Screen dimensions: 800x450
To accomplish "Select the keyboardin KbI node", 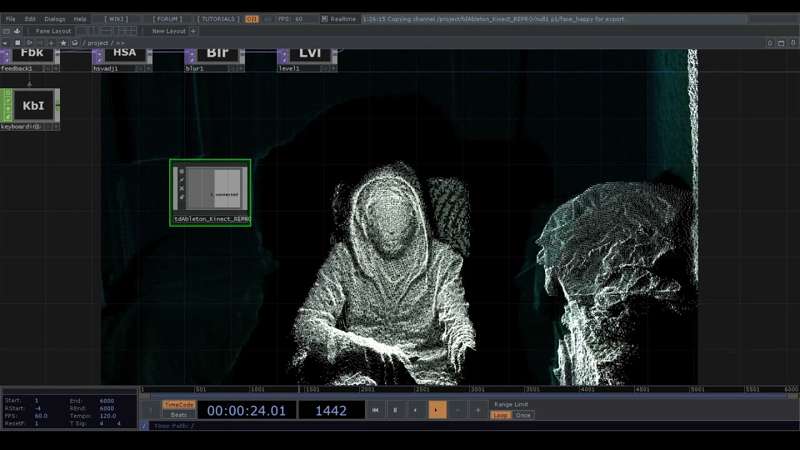I will tap(30, 109).
